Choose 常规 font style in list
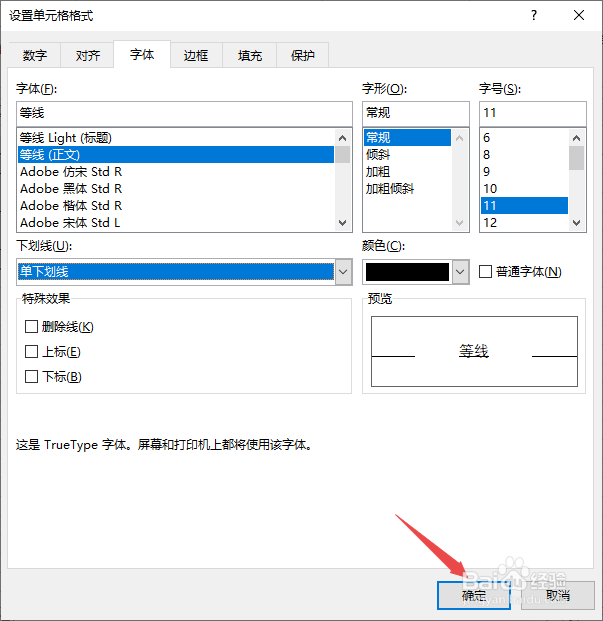 pyautogui.click(x=407, y=137)
